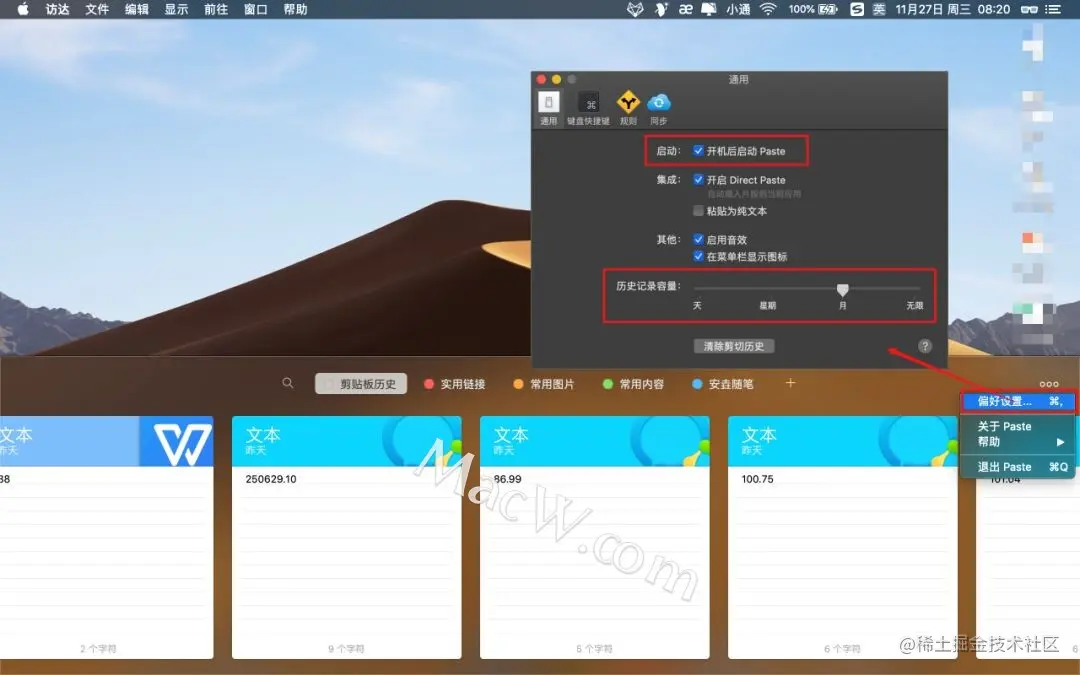Viewport: 1080px width, 675px height.
Task: Open preferences help question mark
Action: (925, 346)
